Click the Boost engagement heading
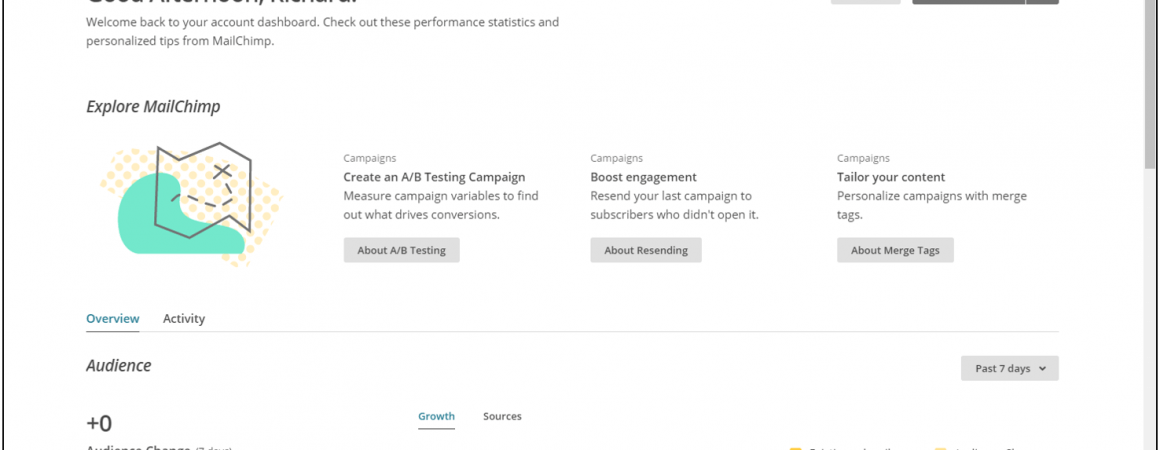The height and width of the screenshot is (450, 1160). [x=644, y=178]
